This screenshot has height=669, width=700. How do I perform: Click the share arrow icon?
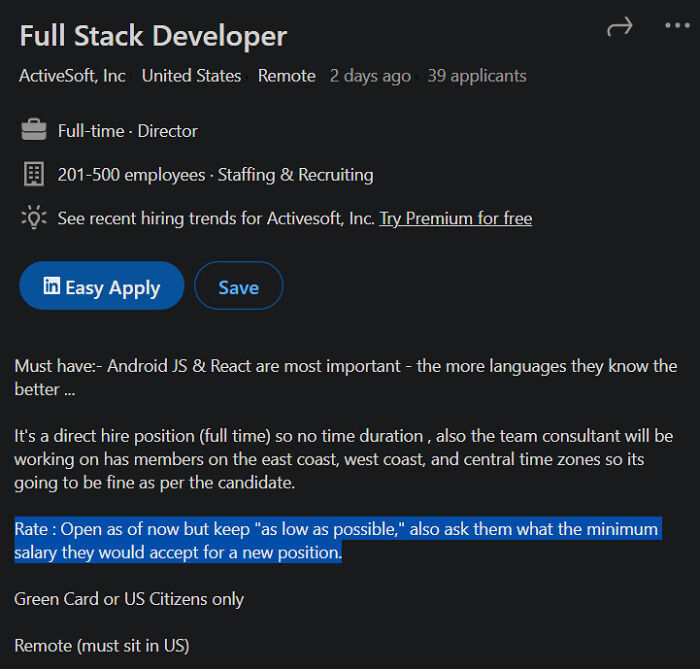tap(620, 27)
